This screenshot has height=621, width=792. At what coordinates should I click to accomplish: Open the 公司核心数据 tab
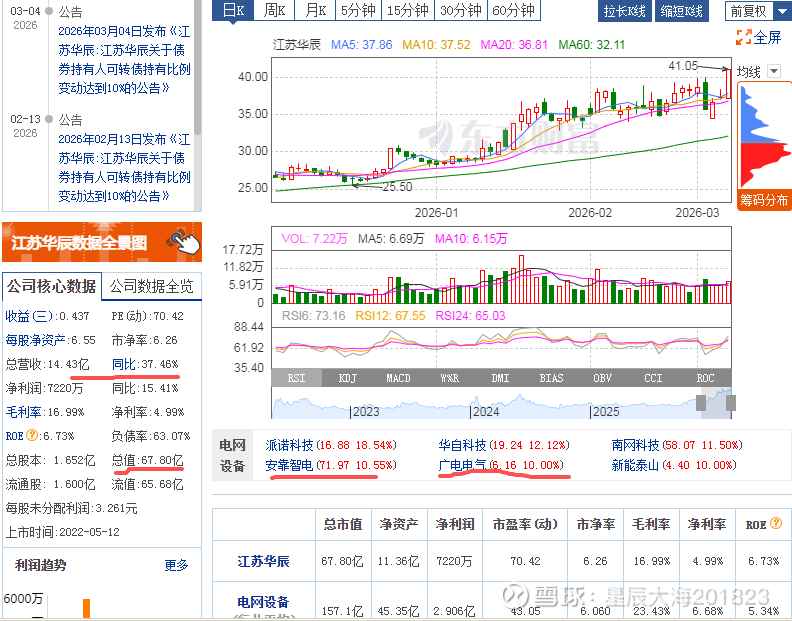tap(52, 286)
